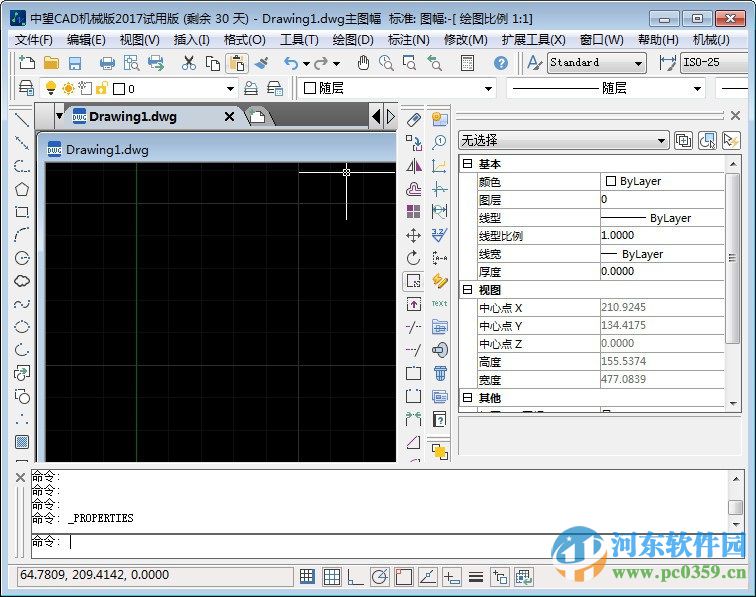Open the 文件(F) menu
This screenshot has width=756, height=597.
[x=34, y=40]
